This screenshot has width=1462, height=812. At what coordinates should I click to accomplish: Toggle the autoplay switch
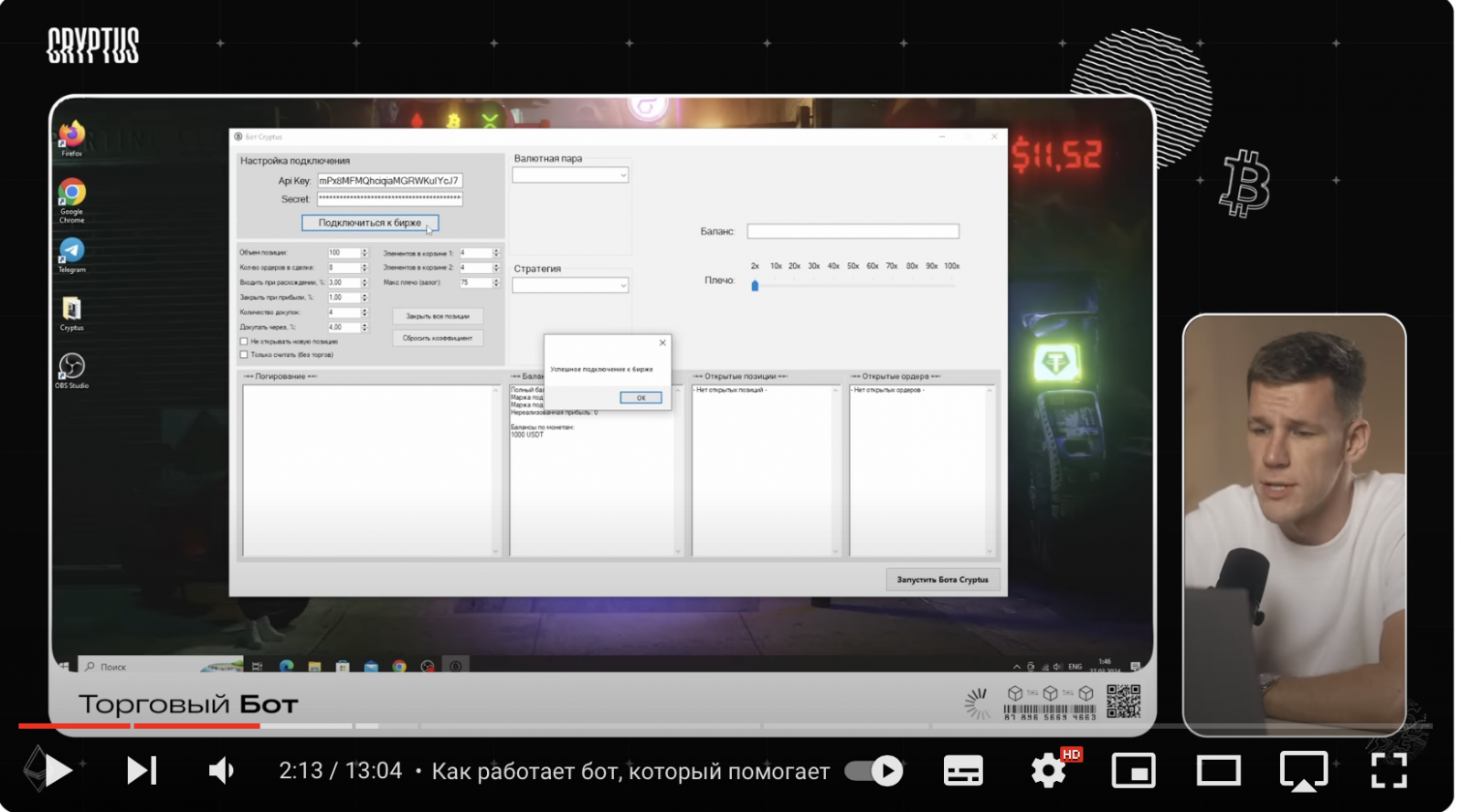[874, 771]
